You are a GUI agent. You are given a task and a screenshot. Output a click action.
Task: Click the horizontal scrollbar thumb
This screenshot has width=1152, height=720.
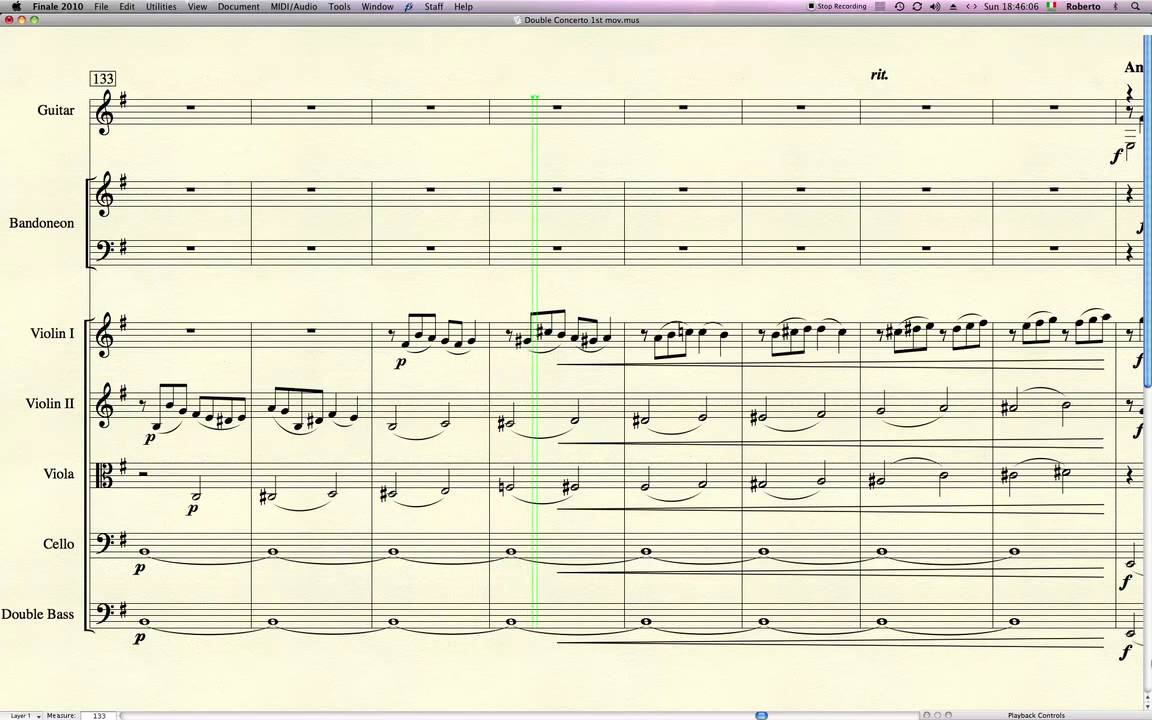[x=761, y=715]
